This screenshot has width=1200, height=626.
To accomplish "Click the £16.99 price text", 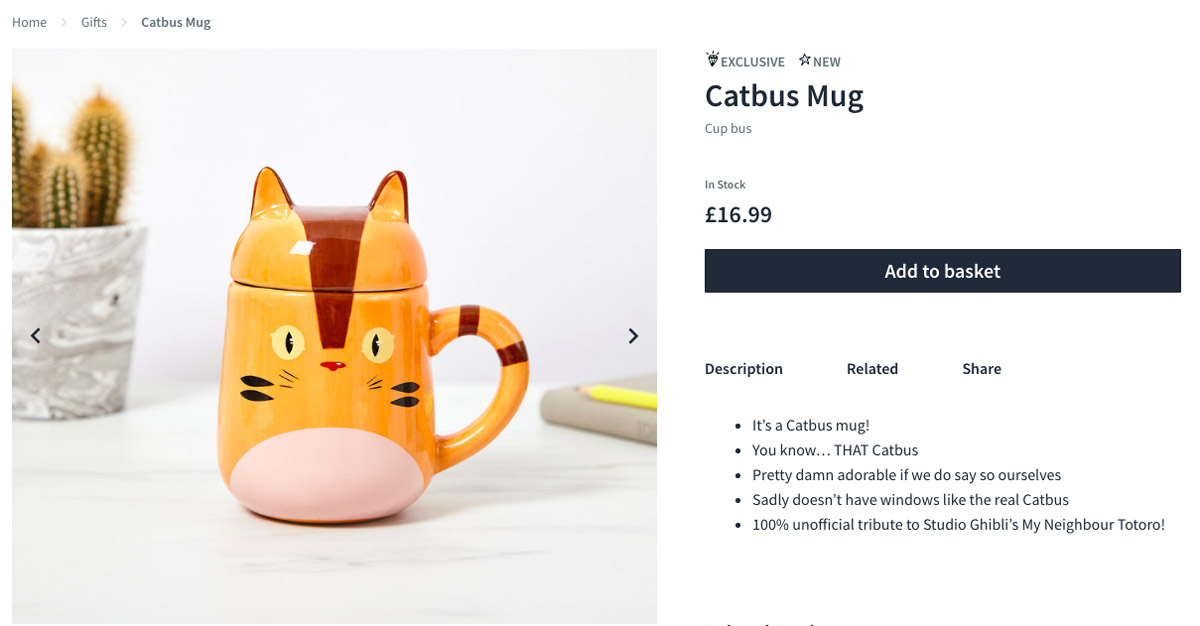I will pyautogui.click(x=739, y=214).
